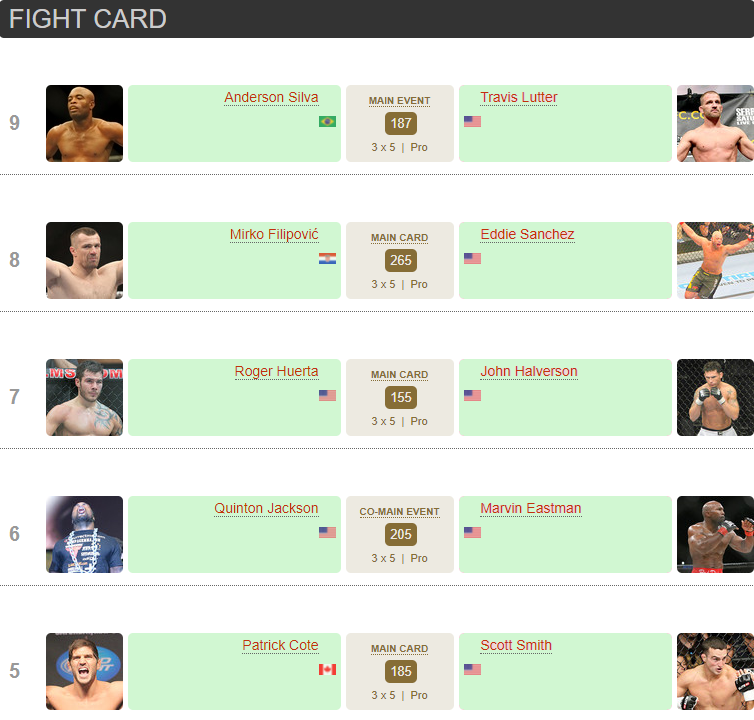Select the 265 weight class badge
Viewport: 754px width, 720px height.
click(x=401, y=261)
